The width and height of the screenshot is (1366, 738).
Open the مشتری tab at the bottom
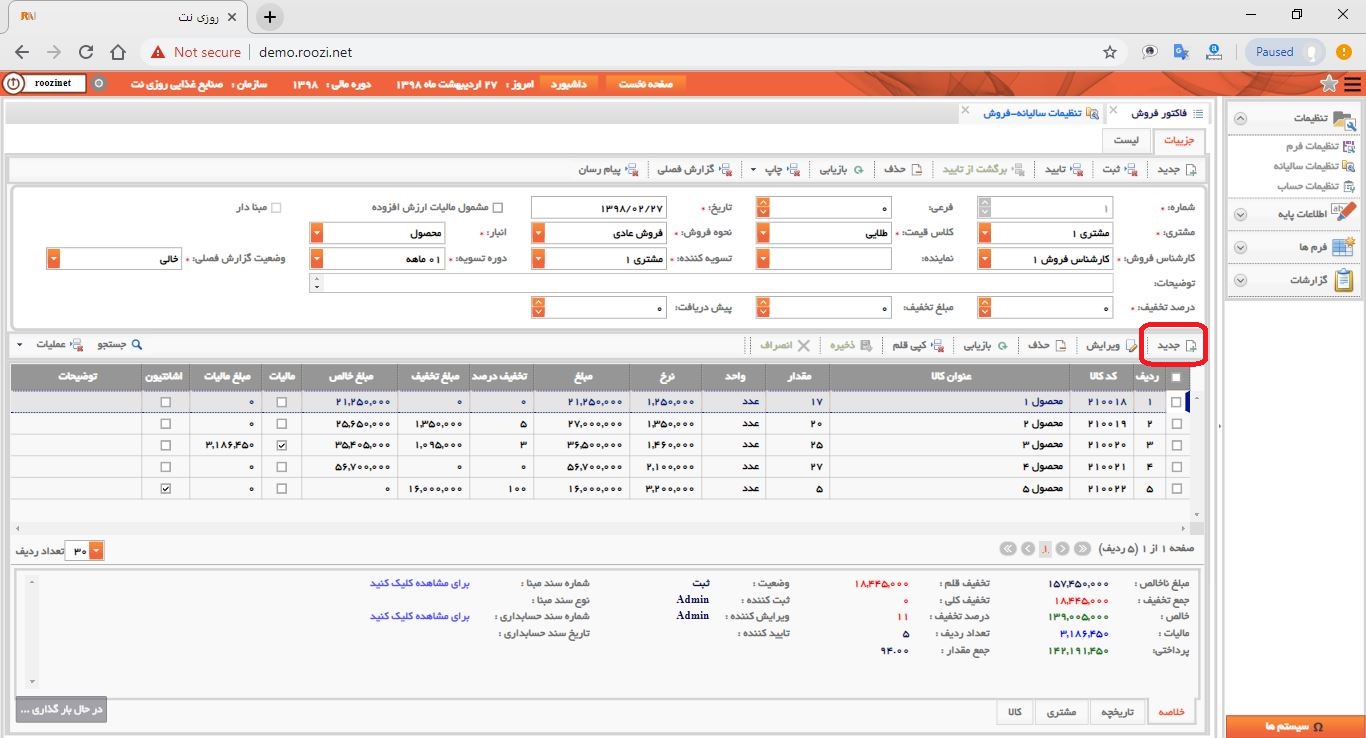(x=1061, y=712)
